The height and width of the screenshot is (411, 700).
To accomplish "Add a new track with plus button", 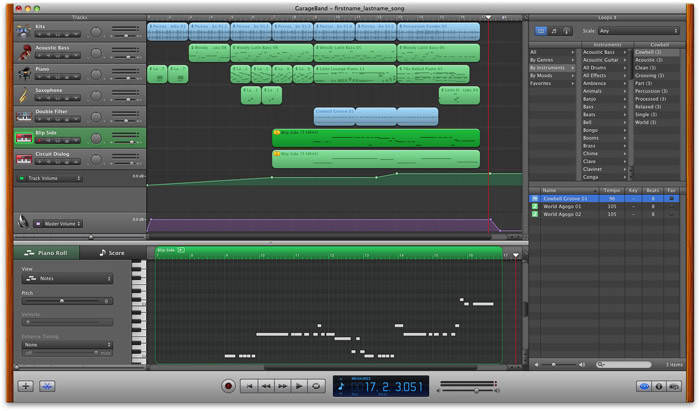I will [x=25, y=386].
